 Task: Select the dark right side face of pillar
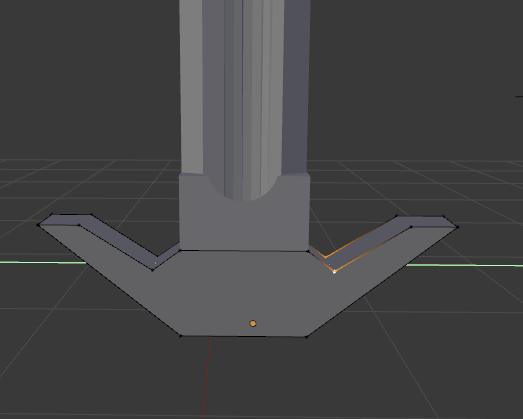pos(297,87)
